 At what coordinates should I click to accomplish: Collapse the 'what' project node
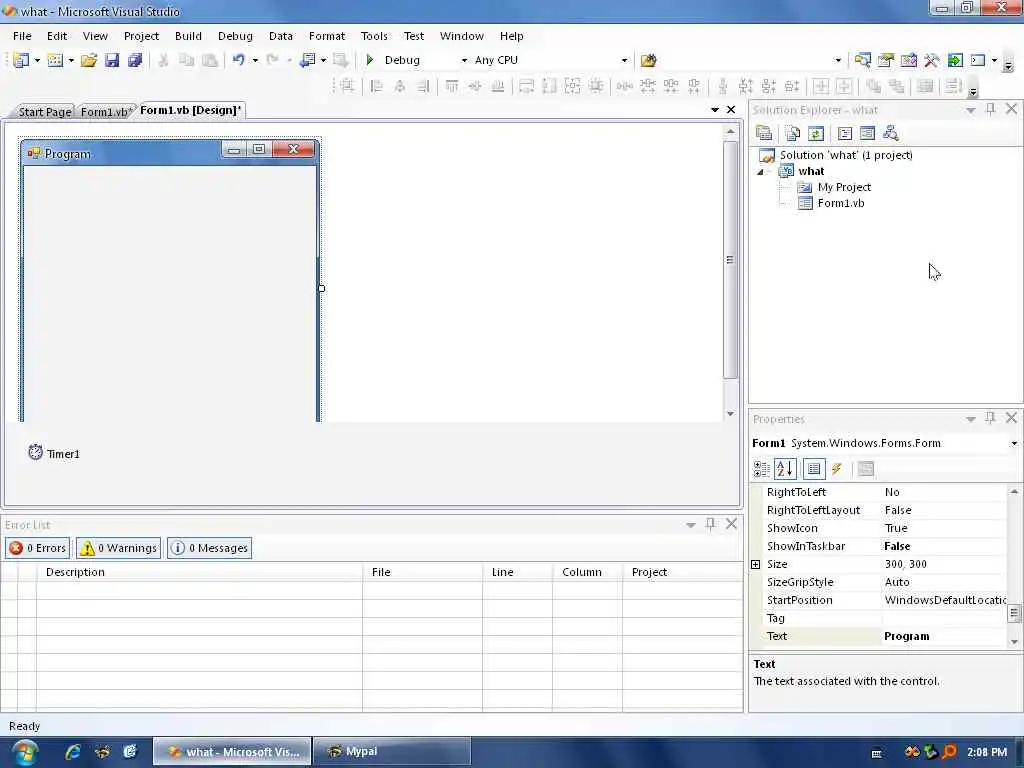coord(760,172)
